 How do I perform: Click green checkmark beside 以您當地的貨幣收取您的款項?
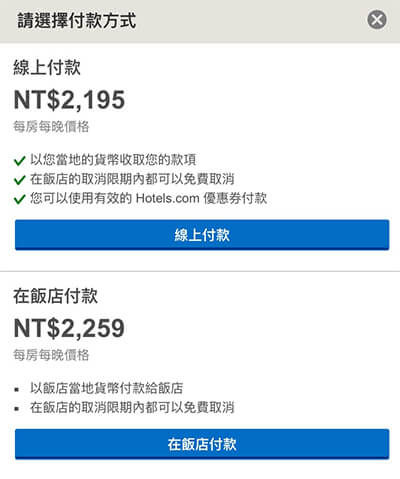pos(20,161)
